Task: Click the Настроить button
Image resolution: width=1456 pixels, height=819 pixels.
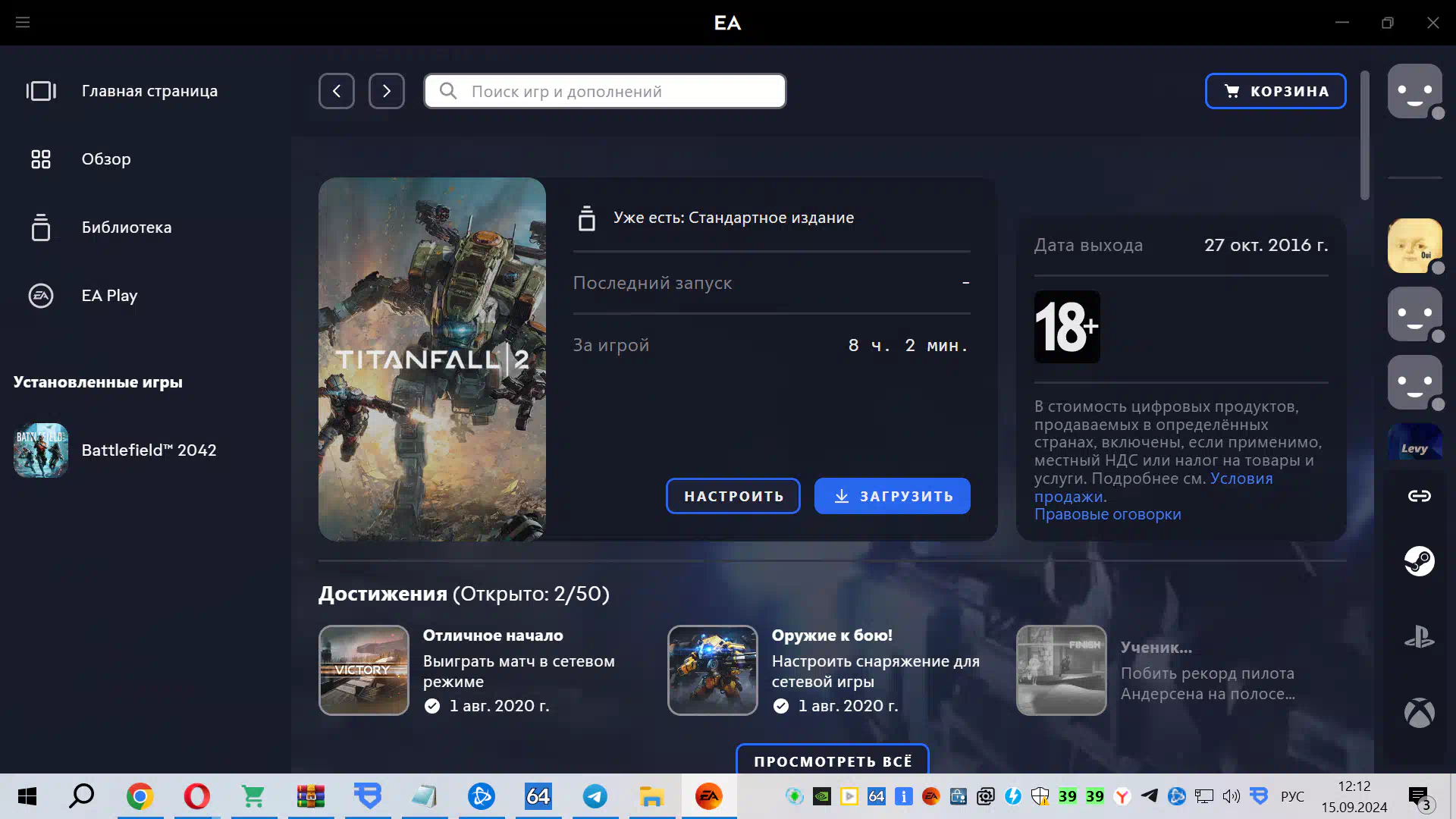Action: point(733,496)
